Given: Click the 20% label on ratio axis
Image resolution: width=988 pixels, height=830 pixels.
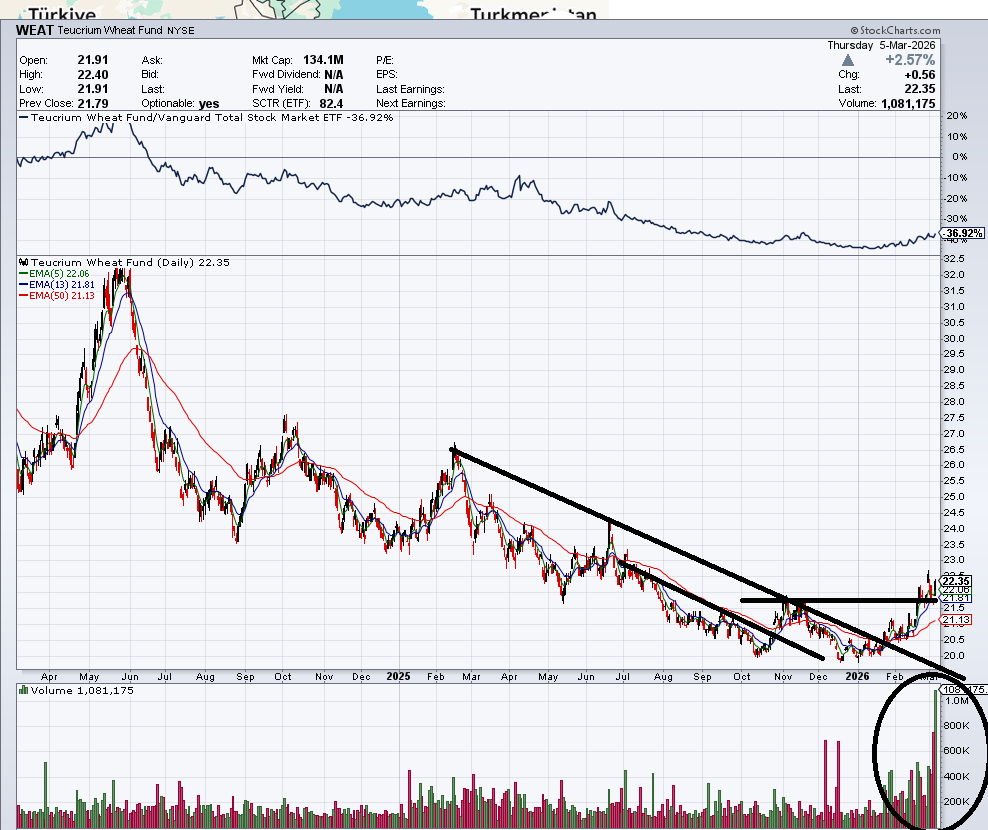Looking at the screenshot, I should pos(956,116).
